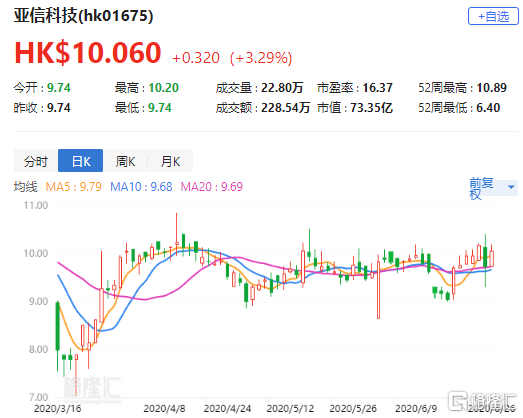Click the 最低 value 9.74
The image size is (523, 418).
pos(160,108)
